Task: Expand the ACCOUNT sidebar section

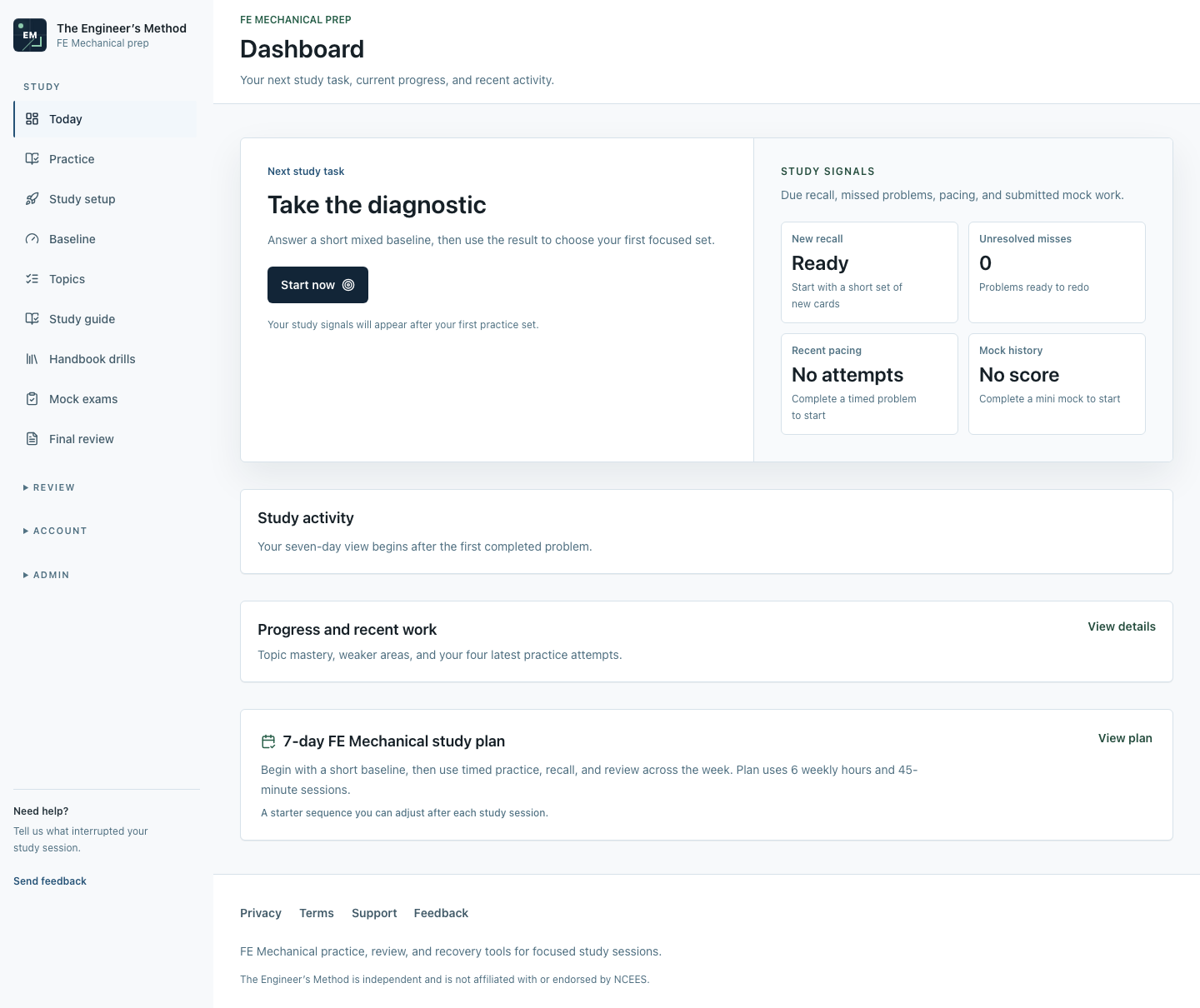Action: tap(55, 531)
